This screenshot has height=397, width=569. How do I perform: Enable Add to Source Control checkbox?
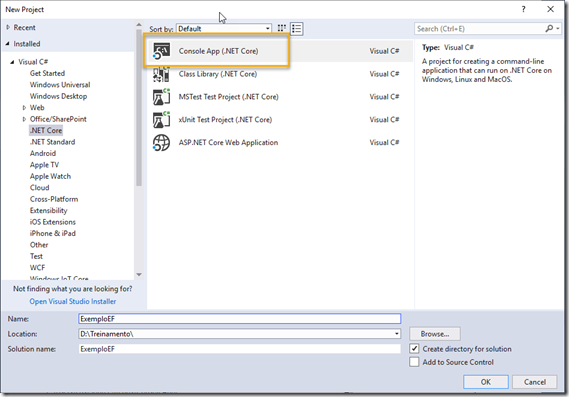[414, 362]
